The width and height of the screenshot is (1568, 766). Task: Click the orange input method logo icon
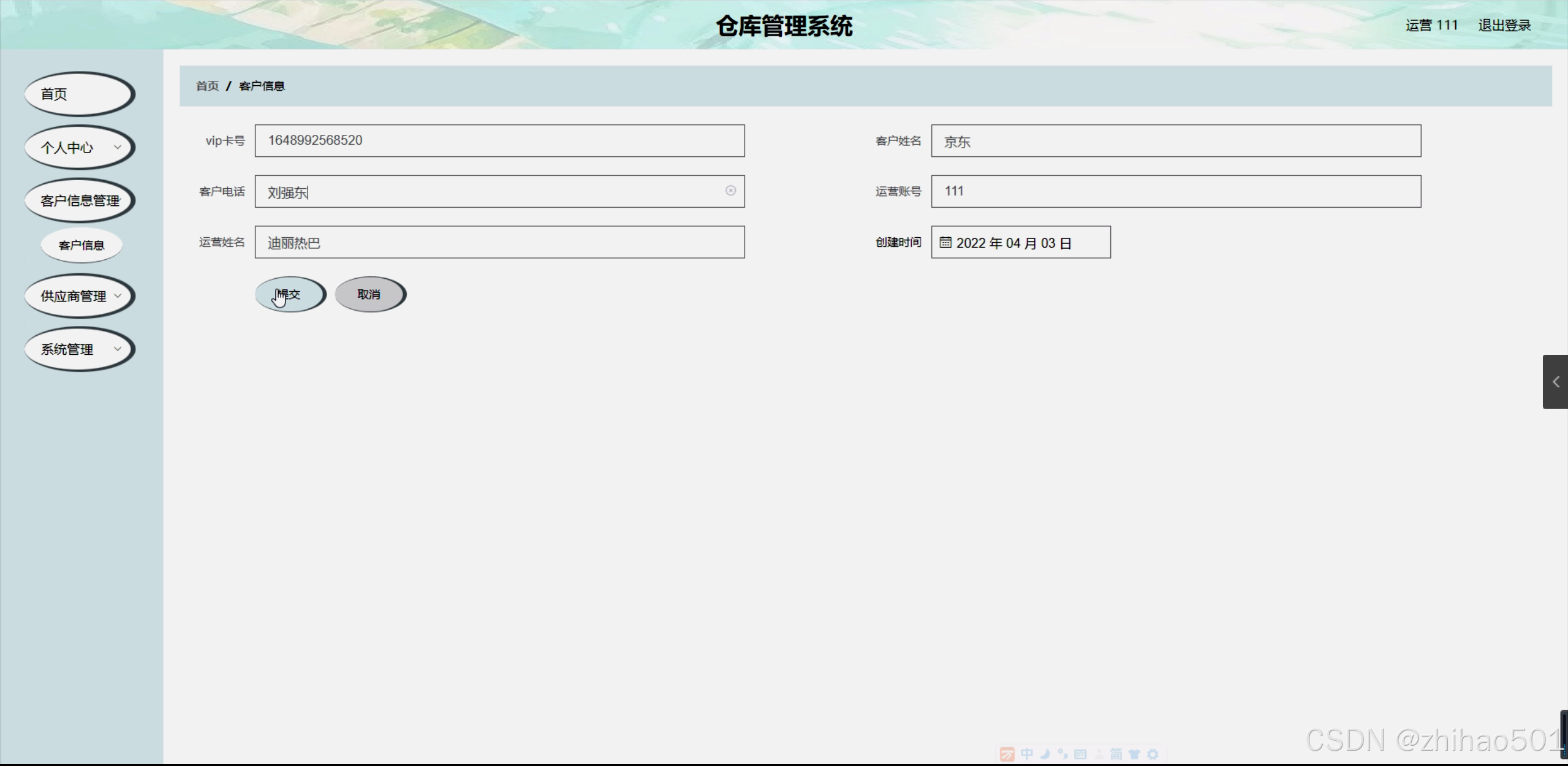click(1007, 754)
